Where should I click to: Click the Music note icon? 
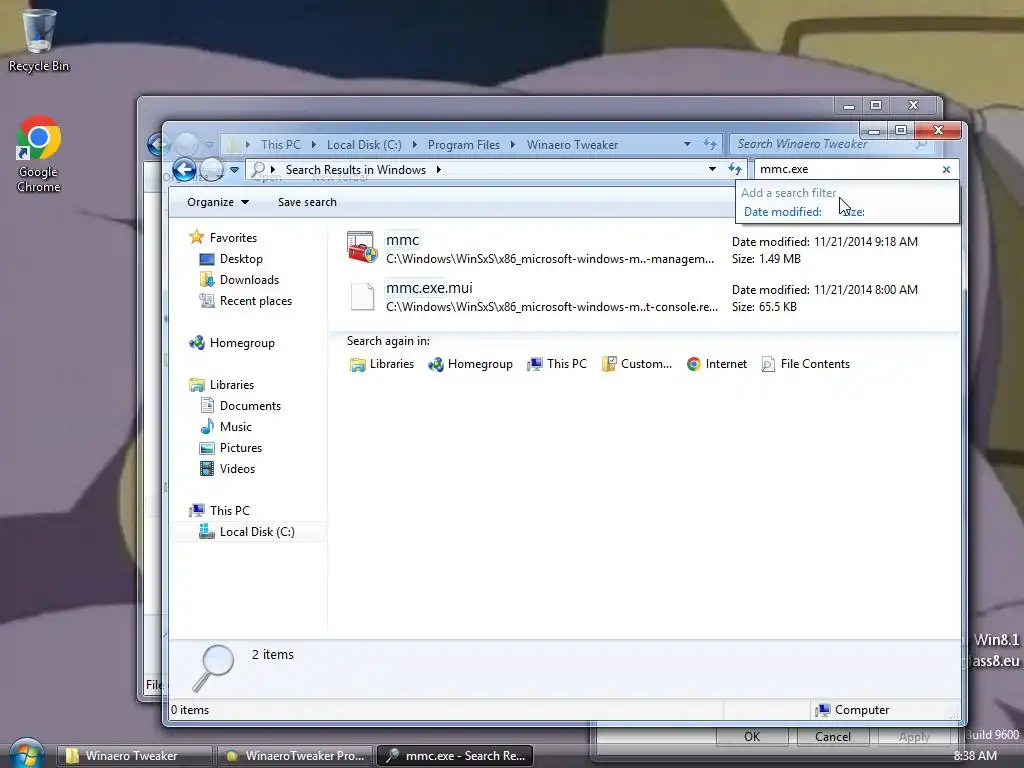(x=207, y=426)
